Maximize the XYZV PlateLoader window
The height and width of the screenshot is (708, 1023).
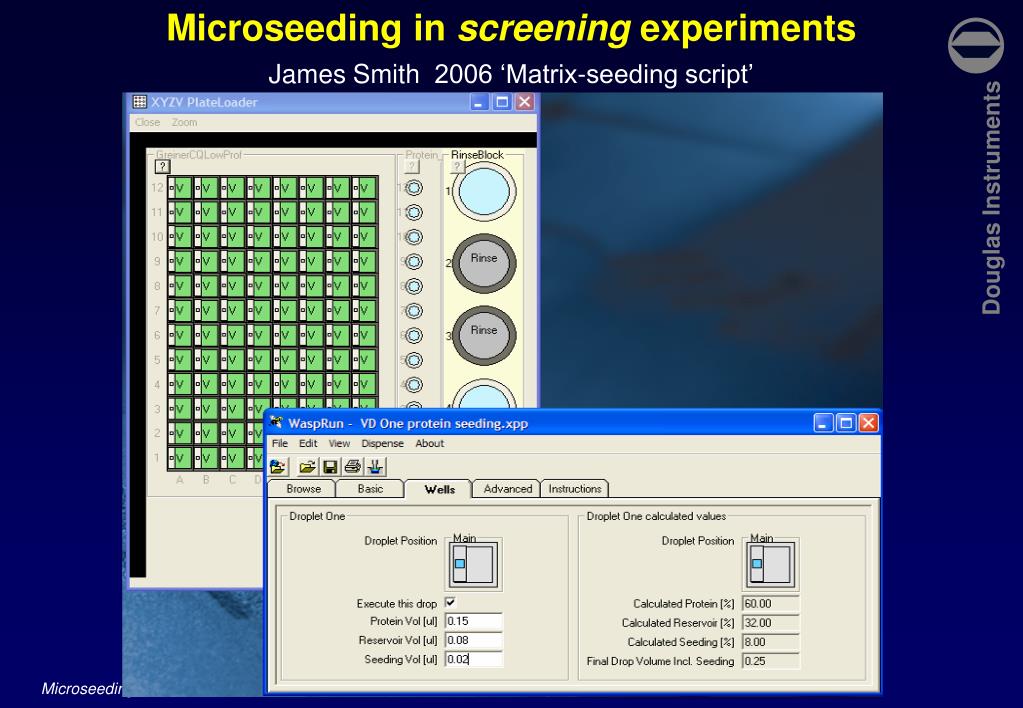502,102
